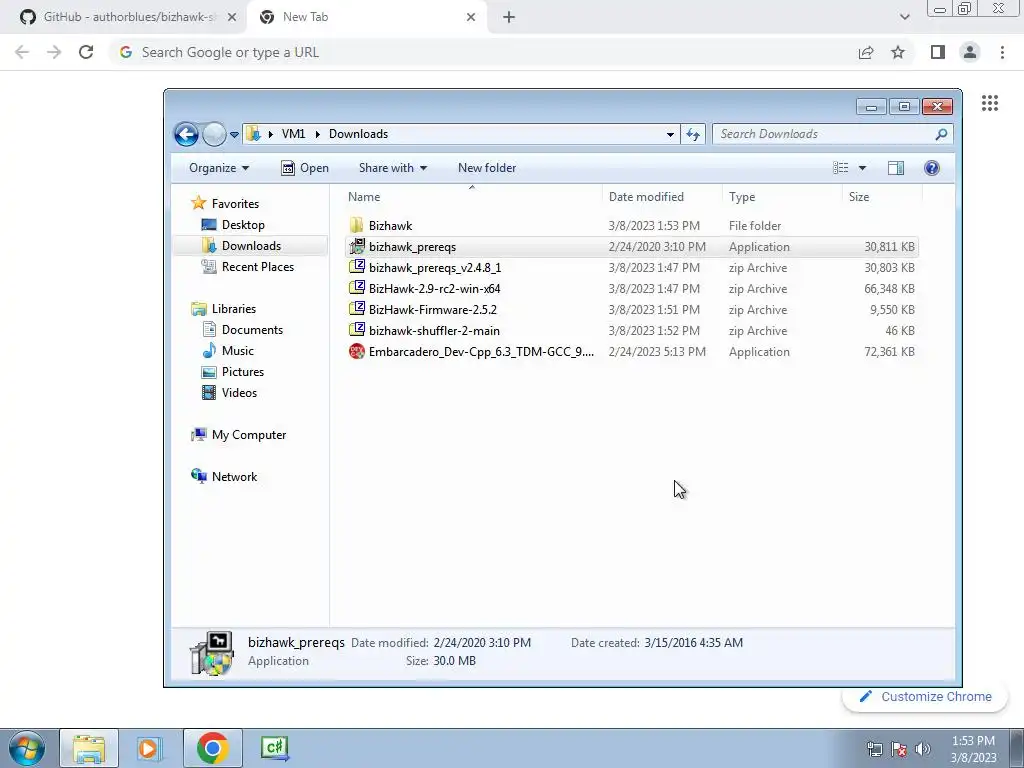Select the BizHawk-Firmware-2.5.2 zip icon

coord(357,309)
